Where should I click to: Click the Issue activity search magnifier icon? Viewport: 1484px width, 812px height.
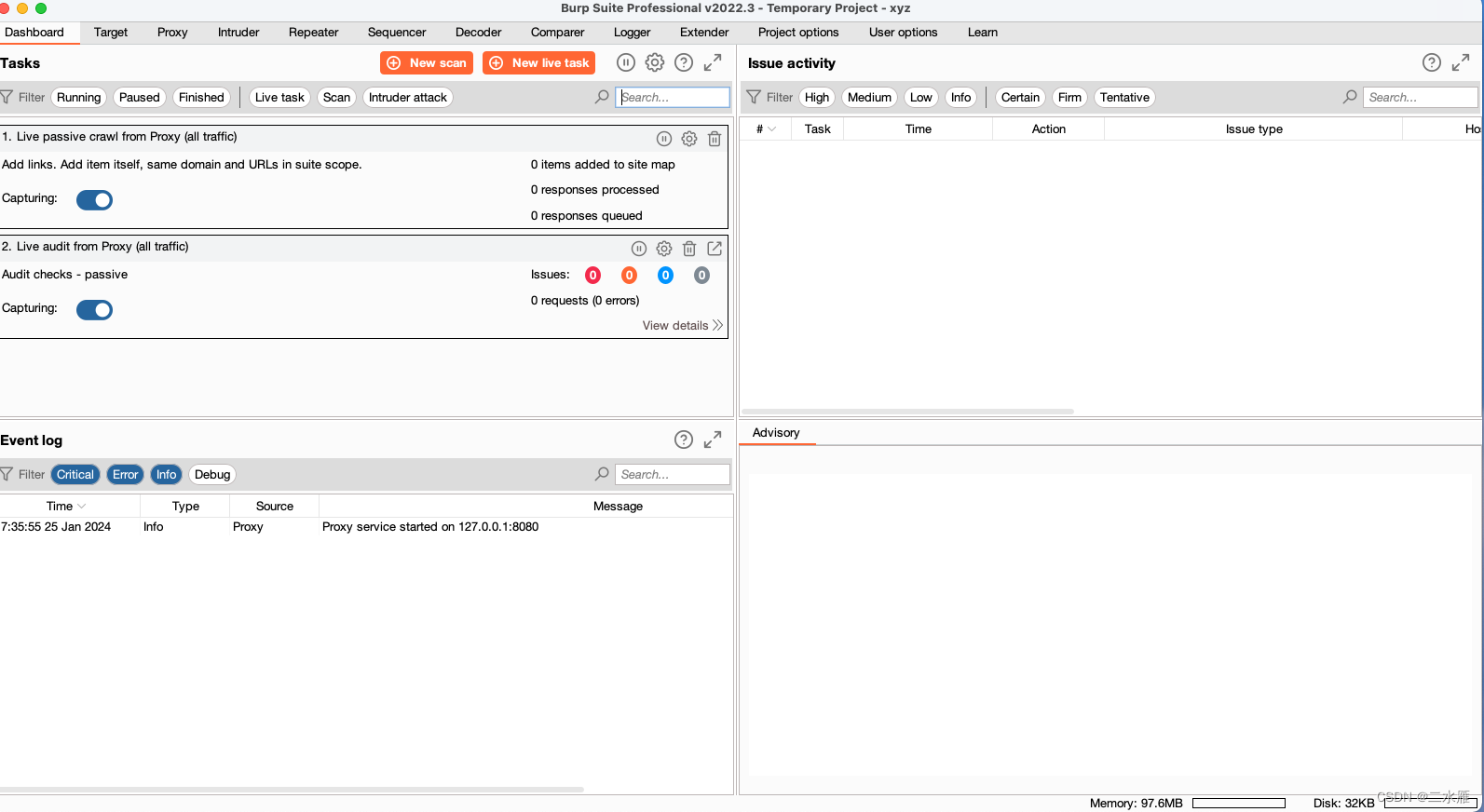1350,97
